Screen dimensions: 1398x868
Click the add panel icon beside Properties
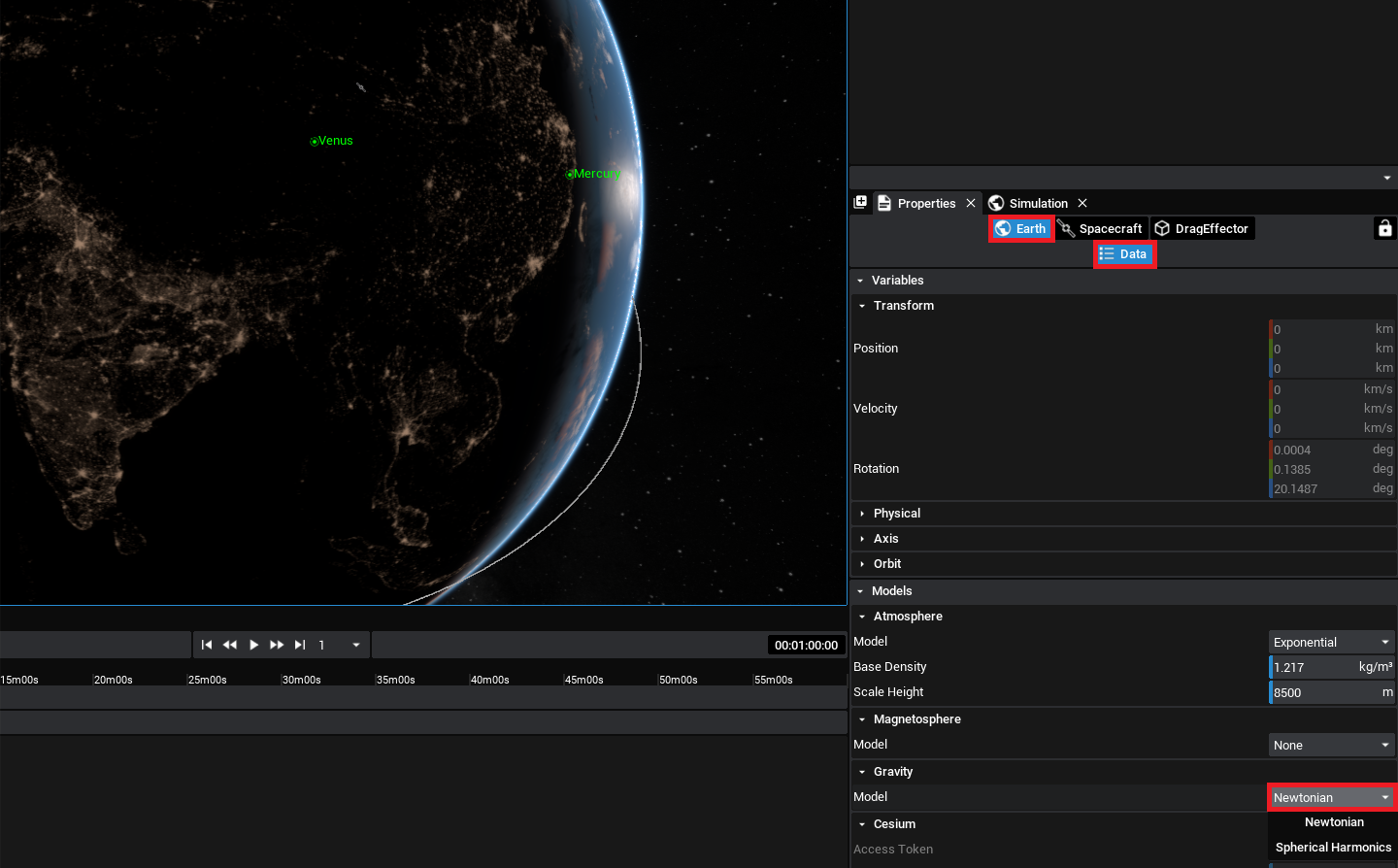tap(860, 203)
